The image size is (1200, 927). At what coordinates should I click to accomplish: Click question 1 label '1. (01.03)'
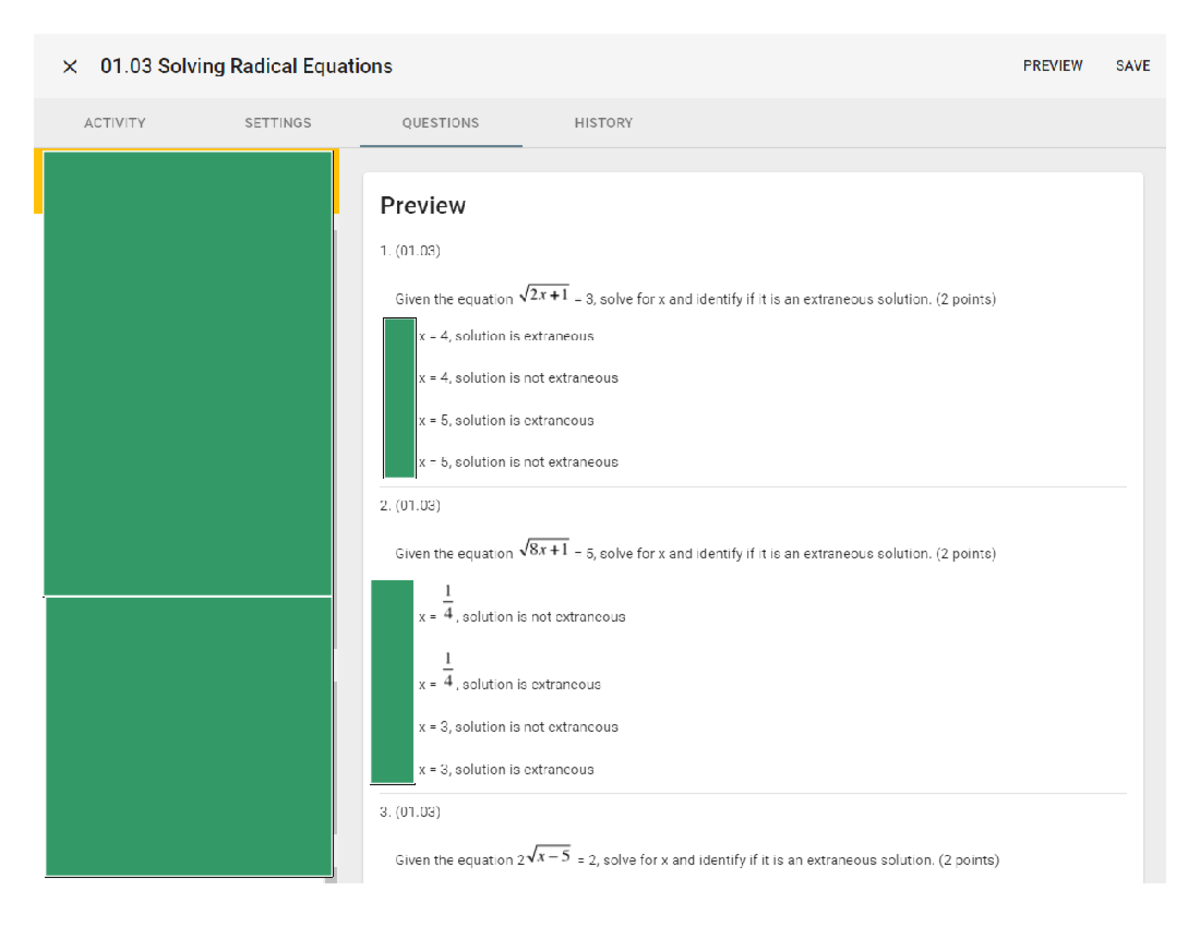pos(411,251)
